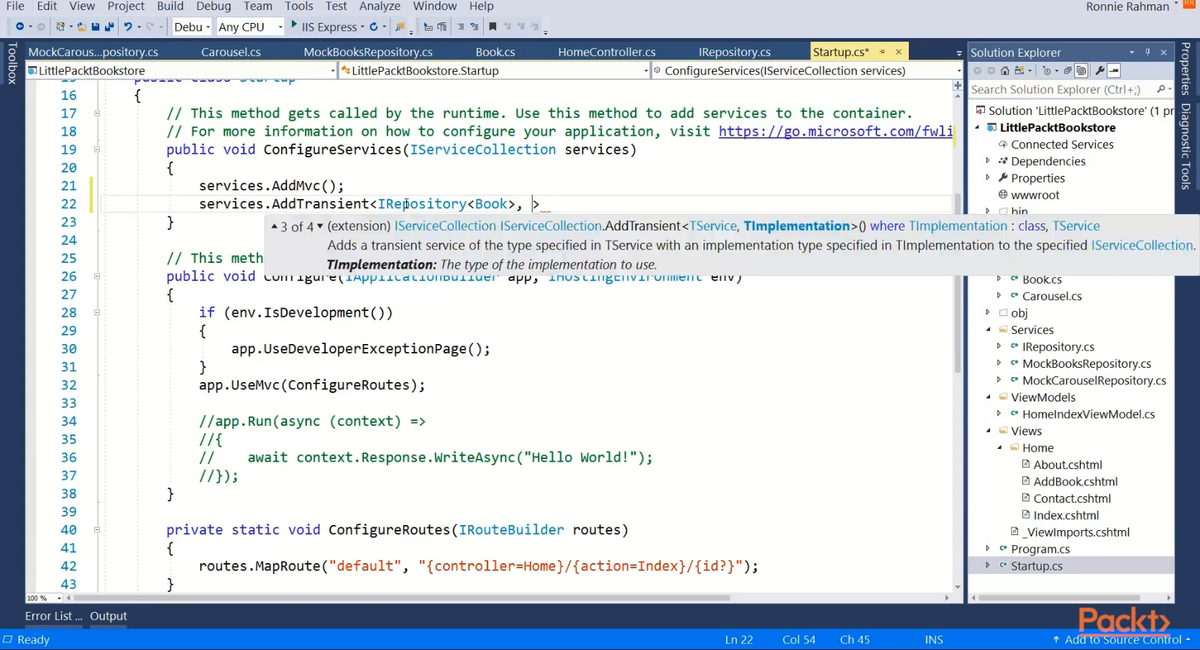Click Solution Explorer Pending Changes Filter icon
The height and width of the screenshot is (650, 1200).
(x=1047, y=71)
